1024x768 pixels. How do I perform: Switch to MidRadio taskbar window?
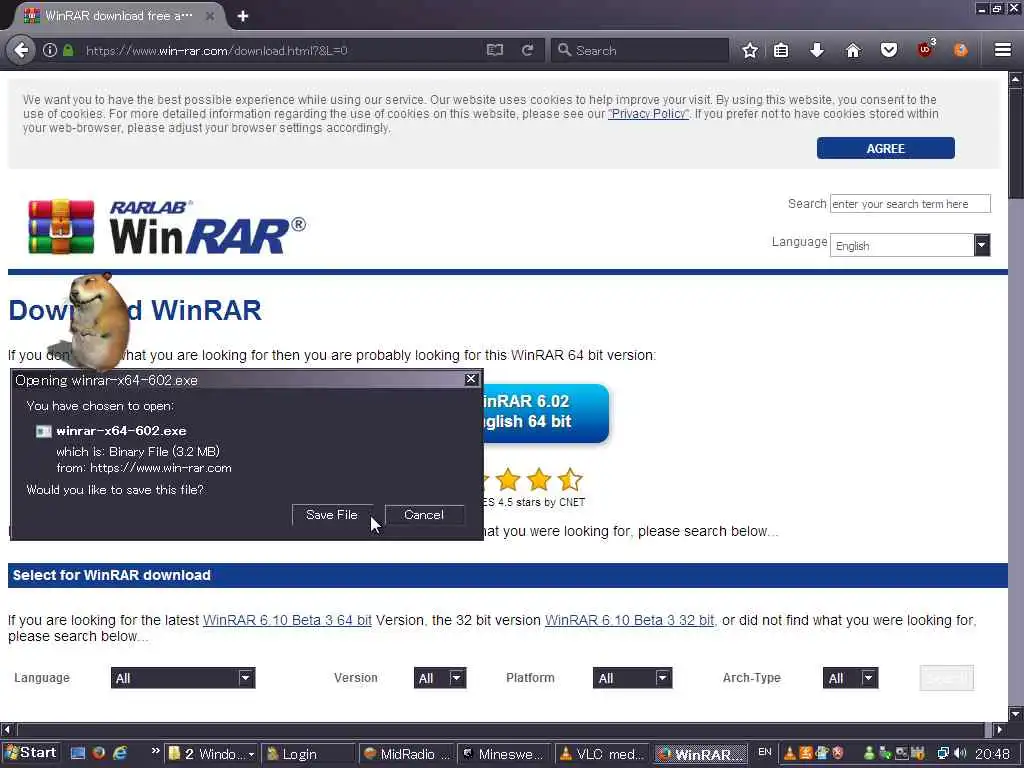pyautogui.click(x=406, y=754)
